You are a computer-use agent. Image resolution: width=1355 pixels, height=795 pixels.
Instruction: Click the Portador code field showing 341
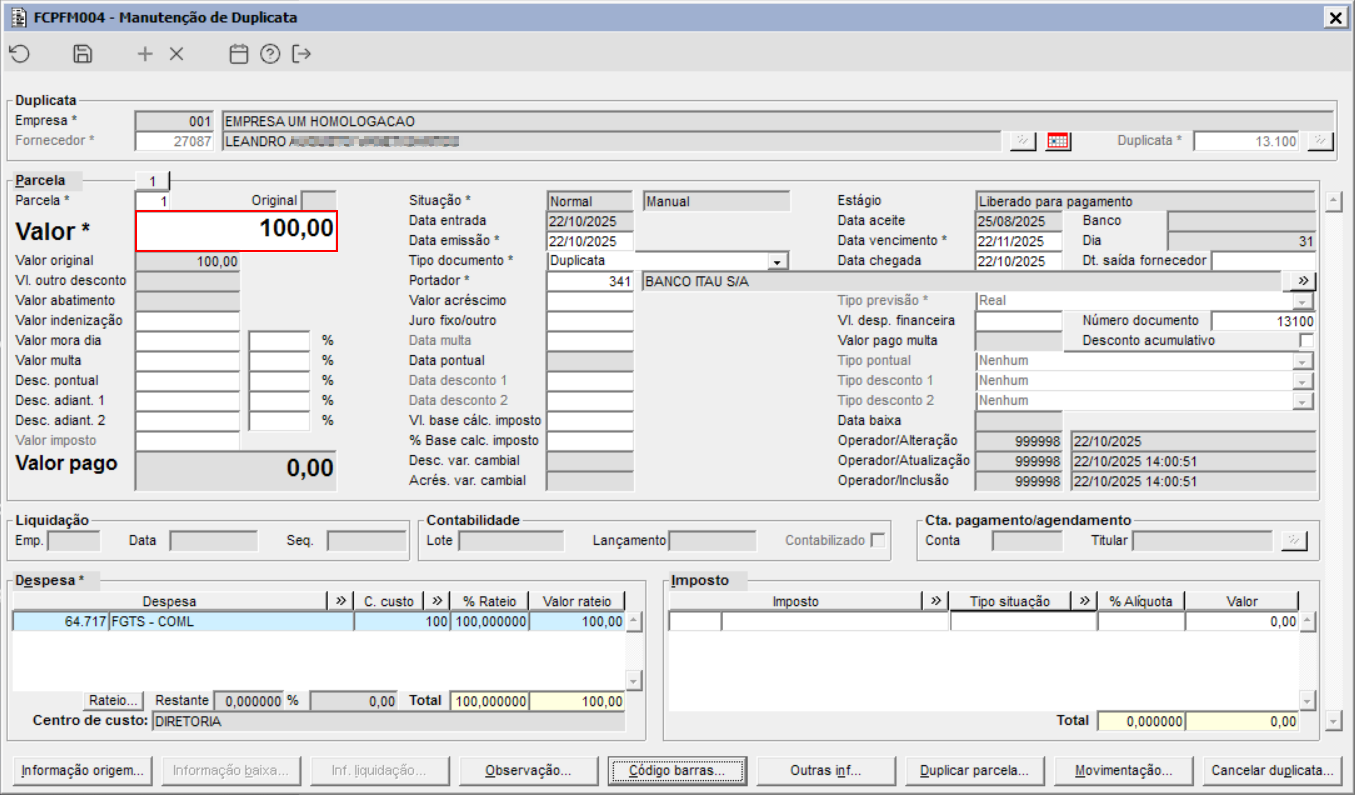(x=590, y=281)
